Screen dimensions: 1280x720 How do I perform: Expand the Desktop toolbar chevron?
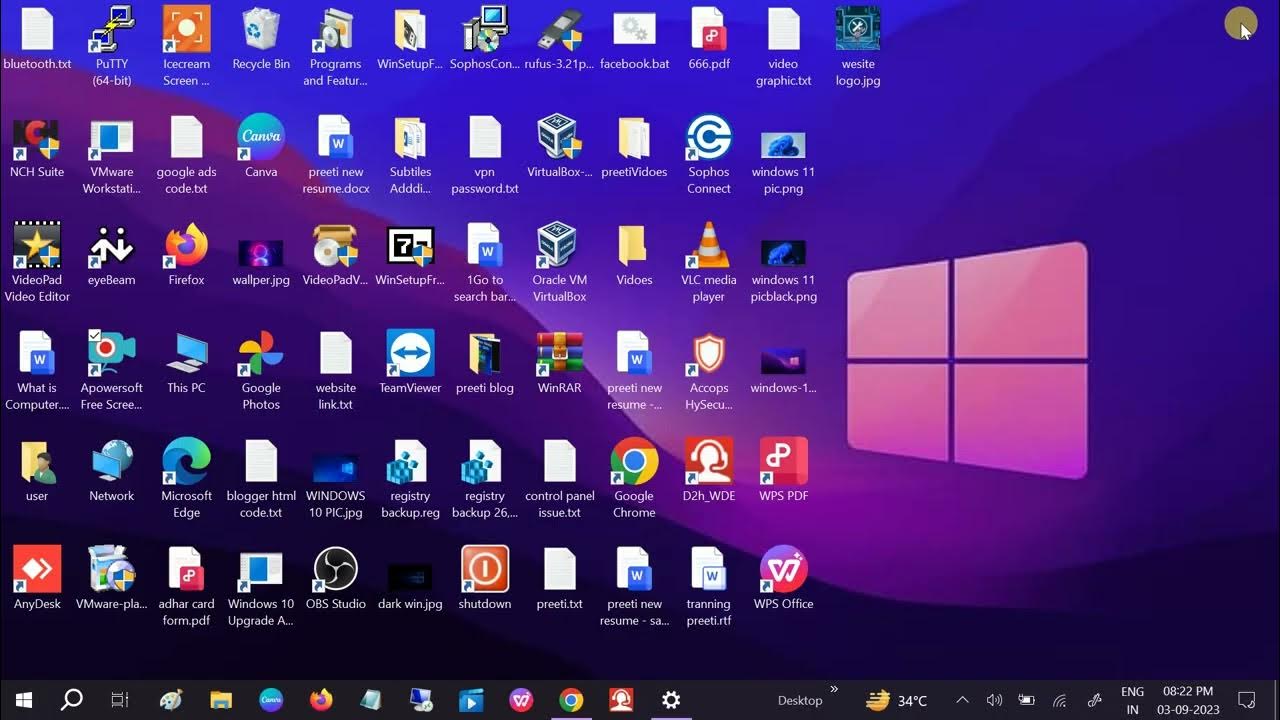click(834, 689)
